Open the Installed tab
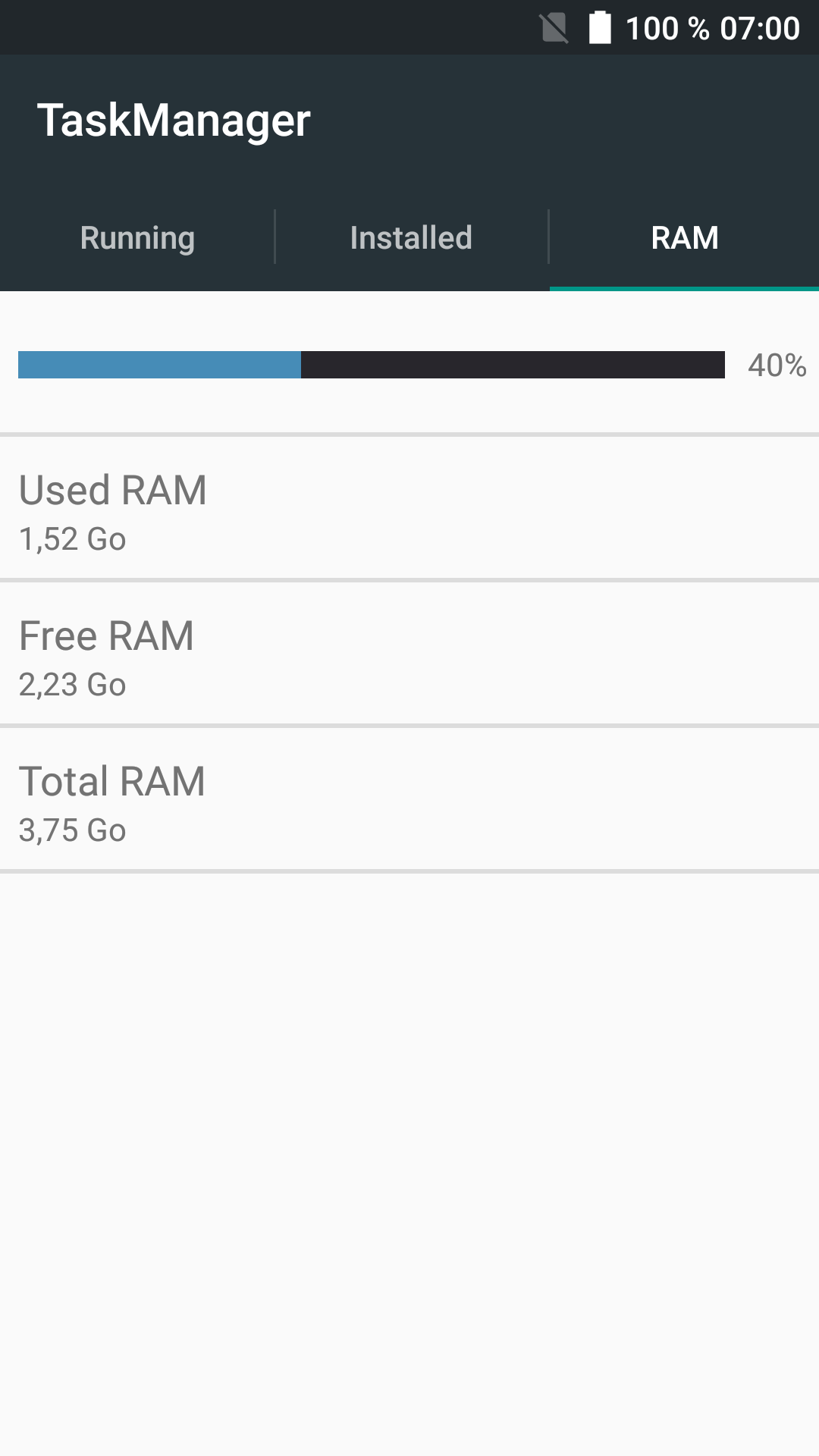The image size is (819, 1456). coord(411,238)
